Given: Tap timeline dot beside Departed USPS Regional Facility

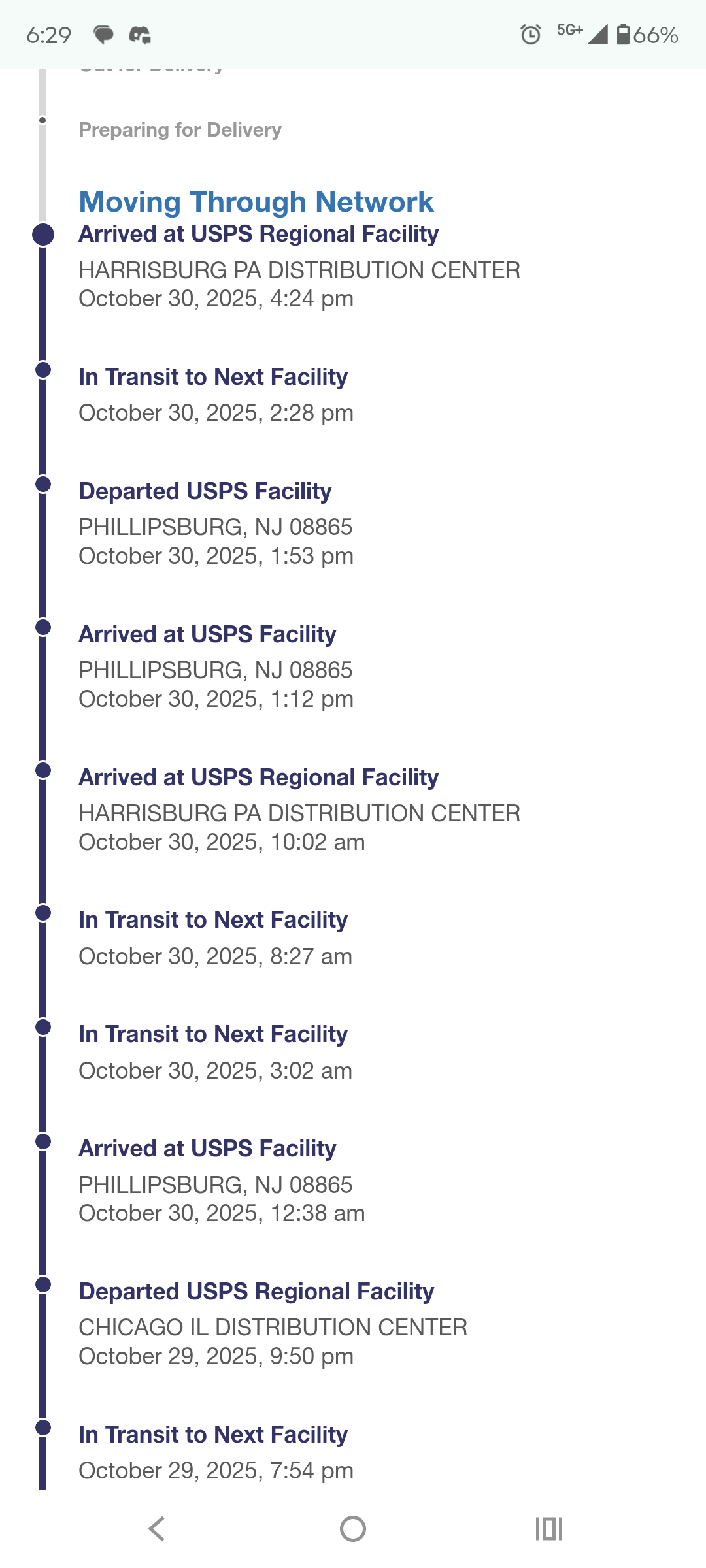Looking at the screenshot, I should click(x=43, y=1284).
